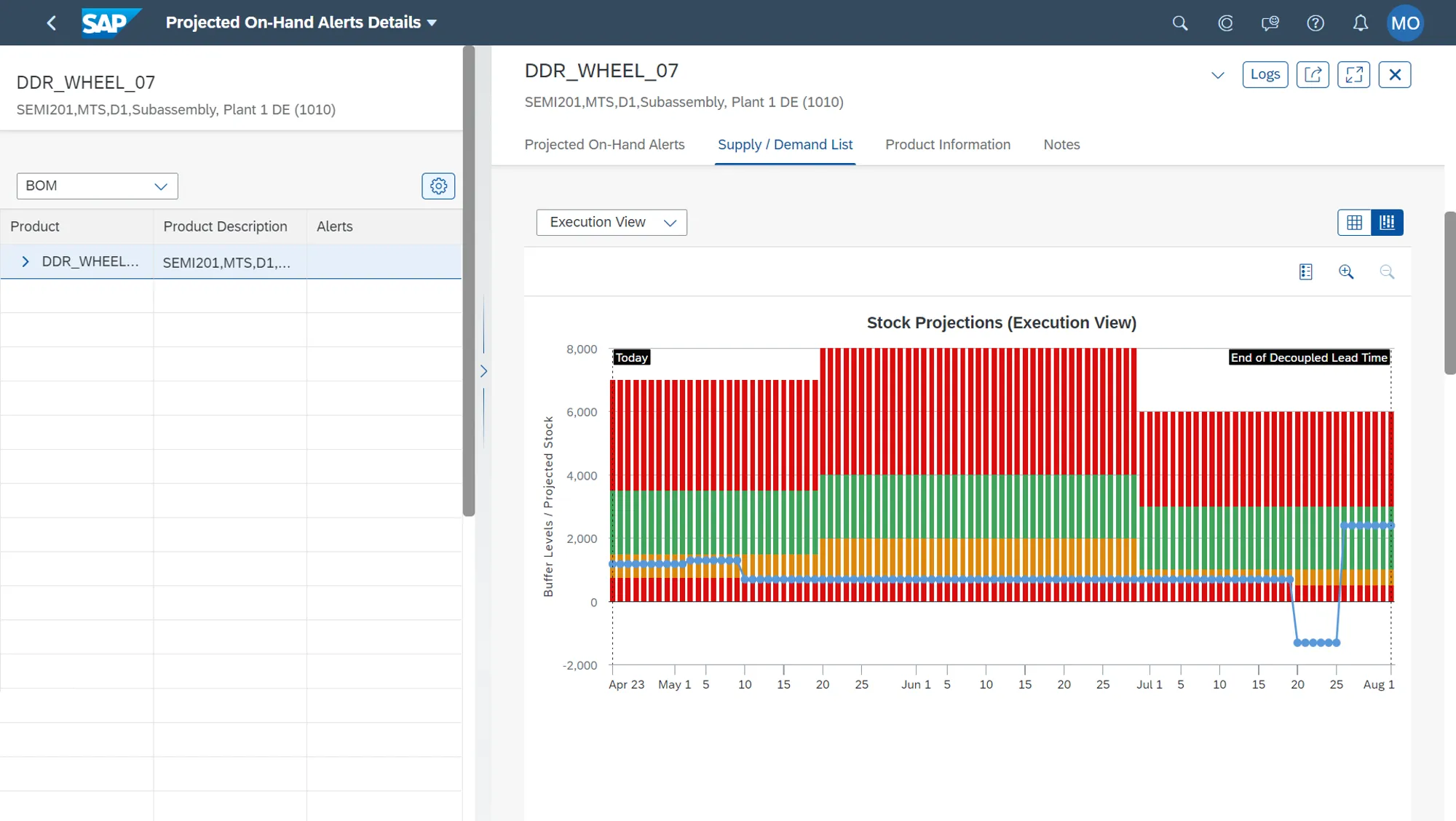Viewport: 1456px width, 821px height.
Task: Click the Logs button
Action: (1265, 75)
